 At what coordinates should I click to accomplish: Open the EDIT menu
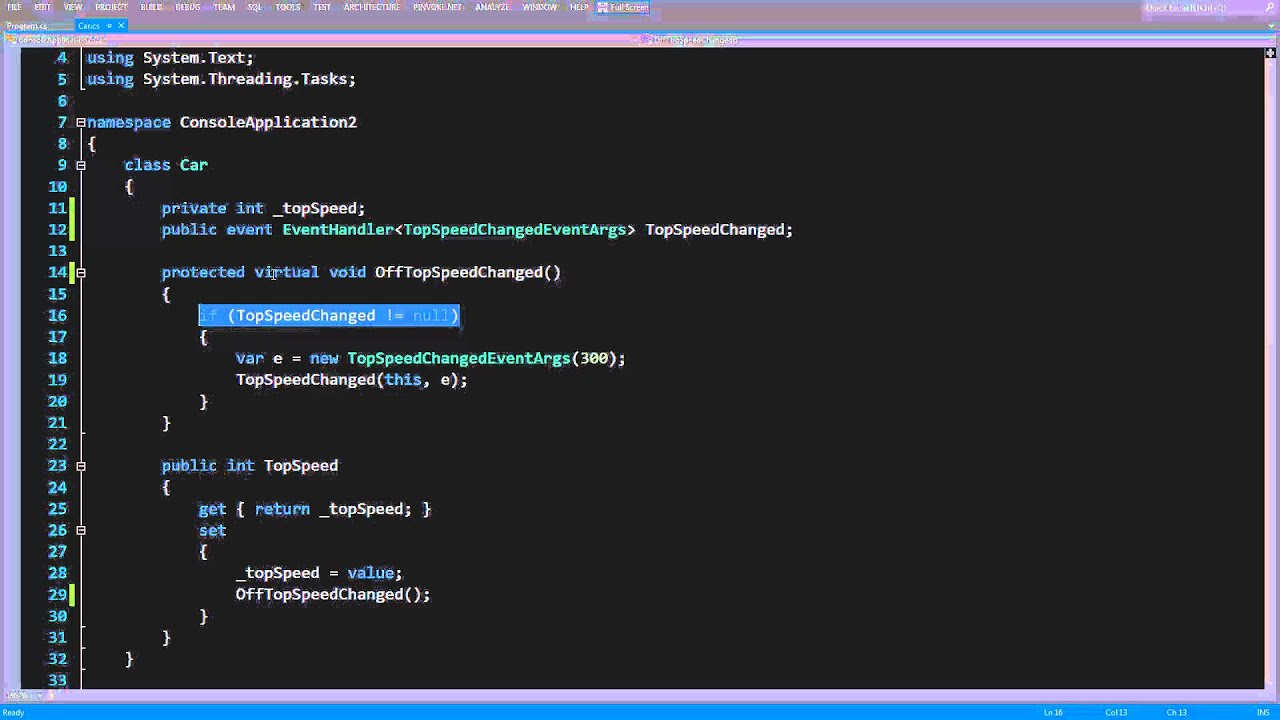pyautogui.click(x=43, y=7)
